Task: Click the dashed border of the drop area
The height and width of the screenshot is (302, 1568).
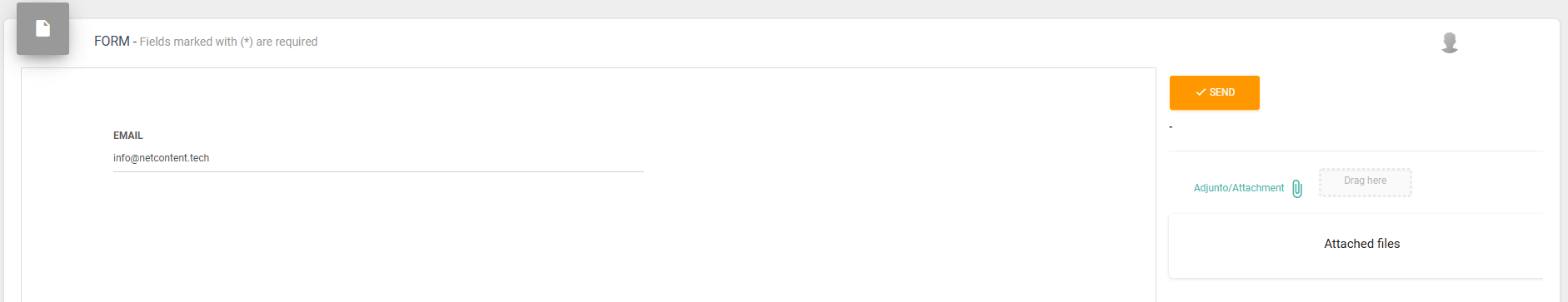Action: point(1366,169)
